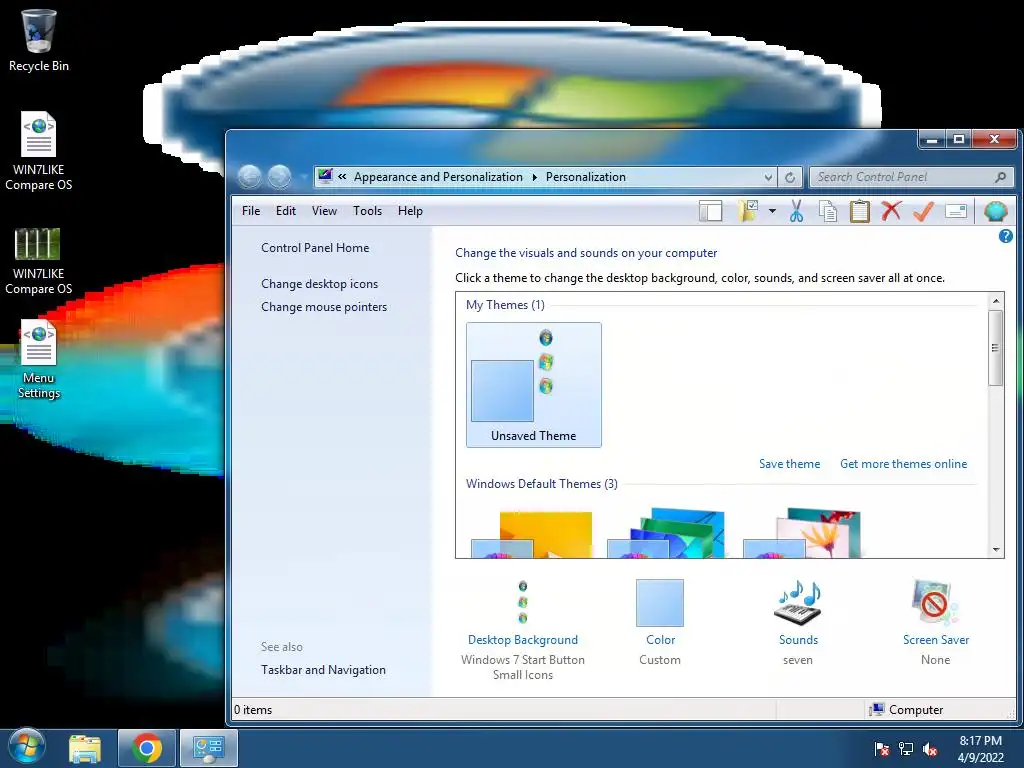This screenshot has height=768, width=1024.
Task: Click the Save theme link
Action: (790, 464)
